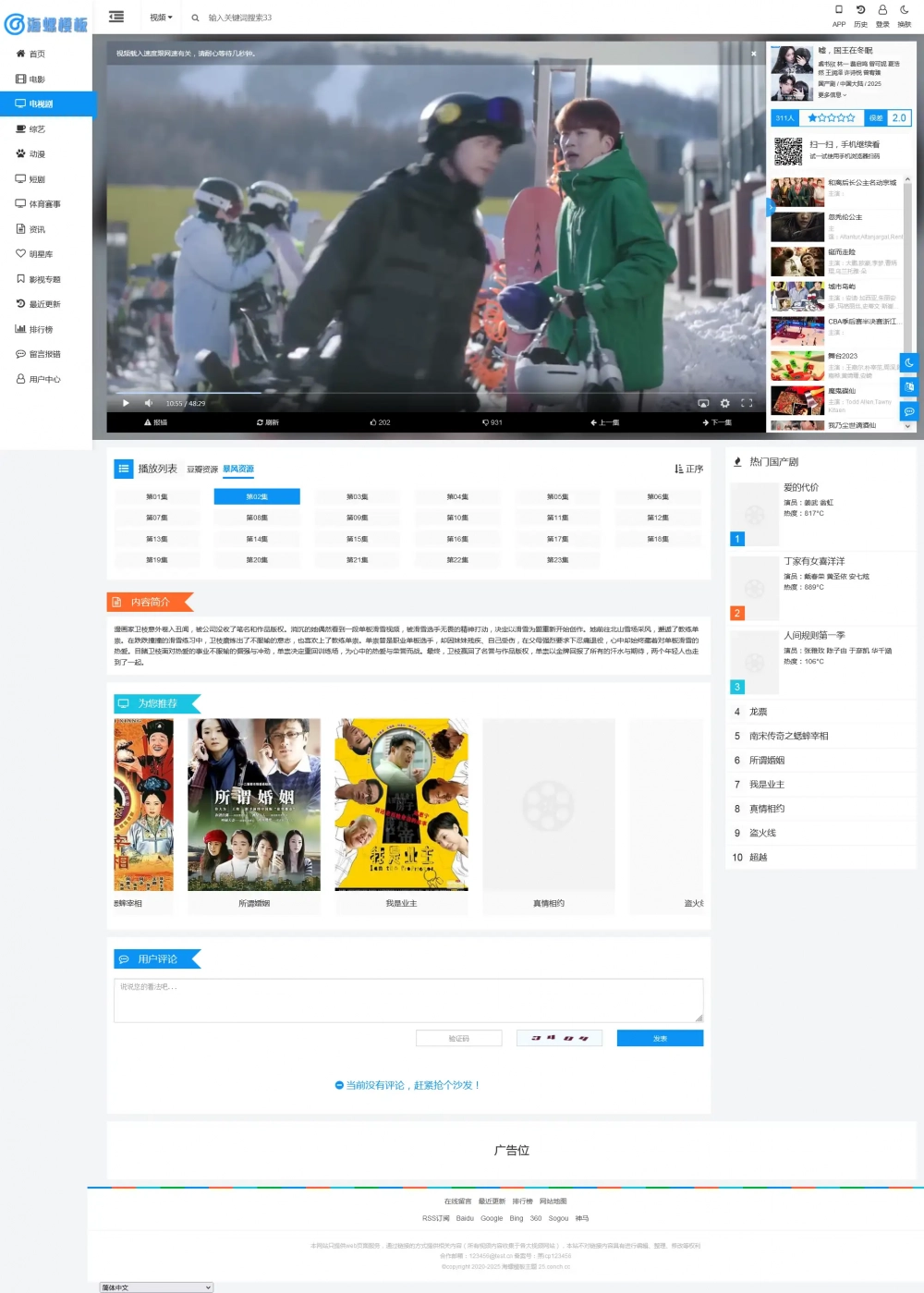The image size is (924, 1293).
Task: Click the 发表 submit comment button
Action: click(x=660, y=1038)
